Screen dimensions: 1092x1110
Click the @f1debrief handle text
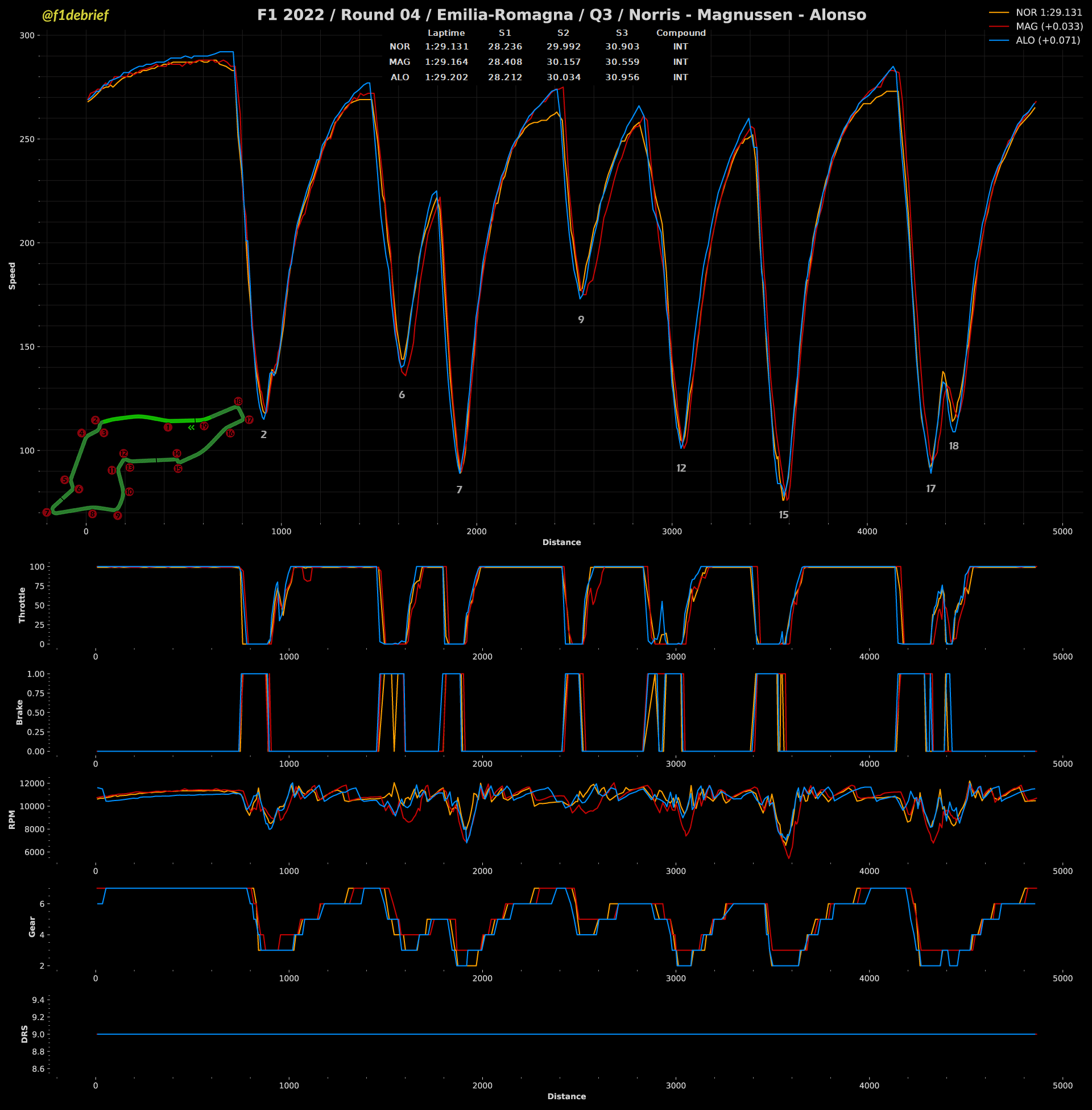75,15
